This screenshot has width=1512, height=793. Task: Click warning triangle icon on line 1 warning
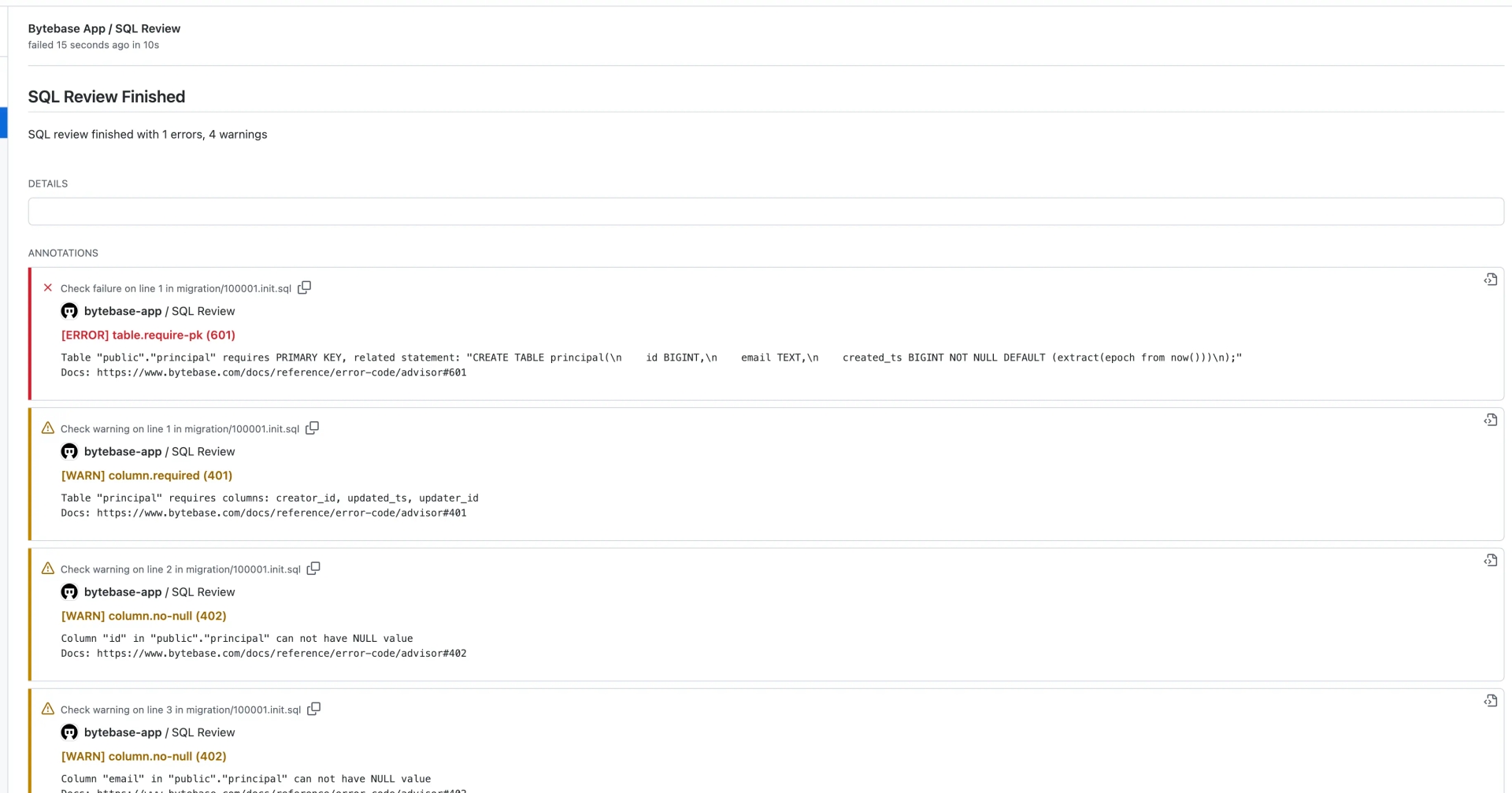coord(48,428)
